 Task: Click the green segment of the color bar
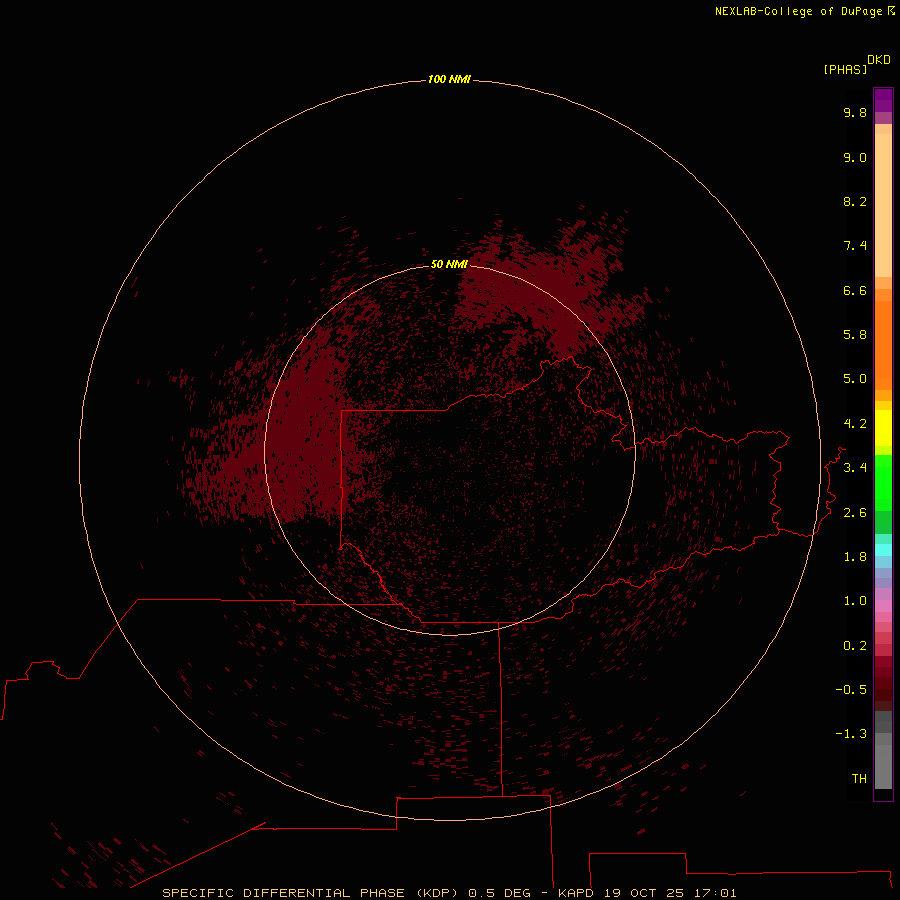tap(883, 482)
